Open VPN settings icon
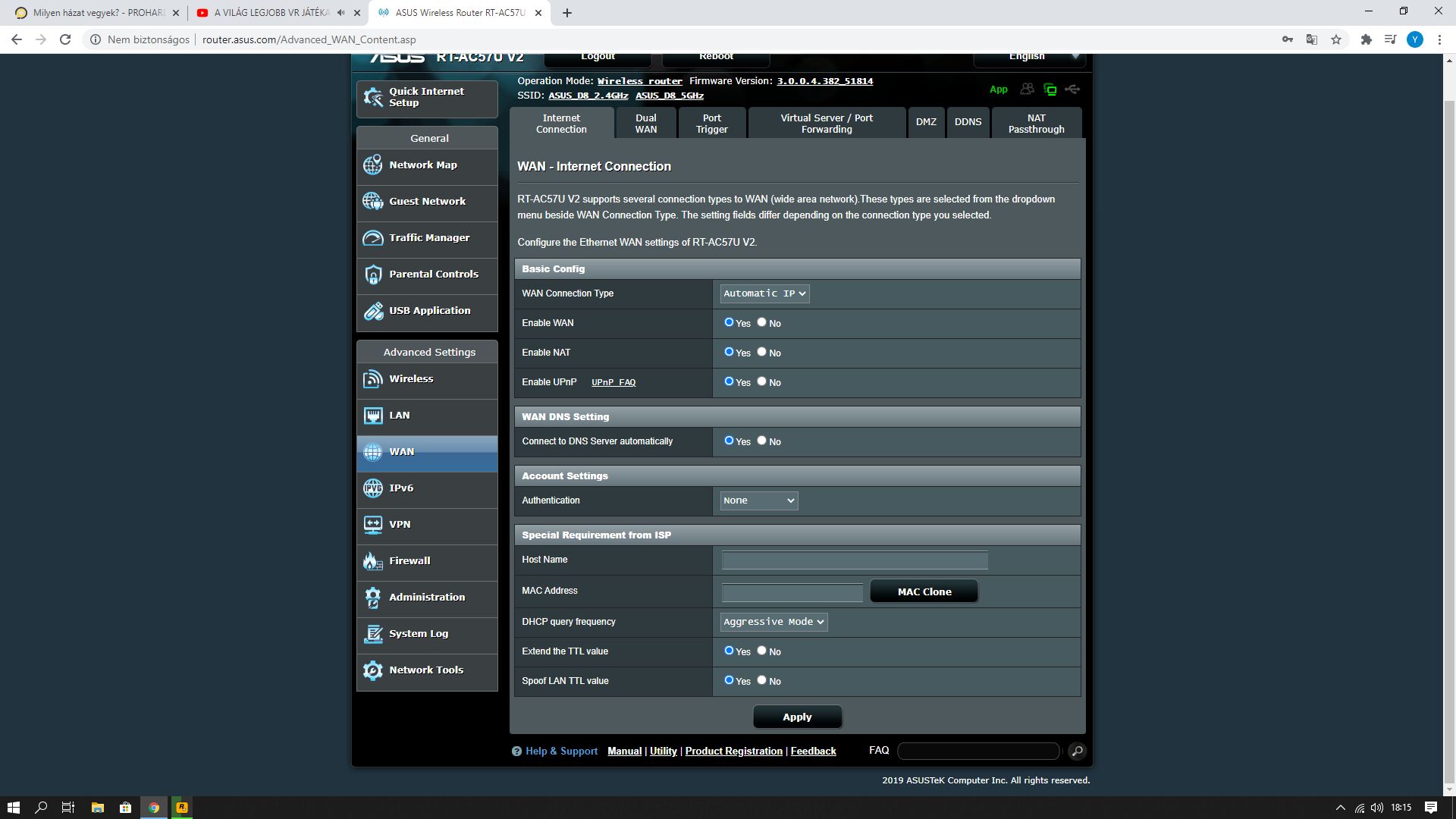 (373, 524)
